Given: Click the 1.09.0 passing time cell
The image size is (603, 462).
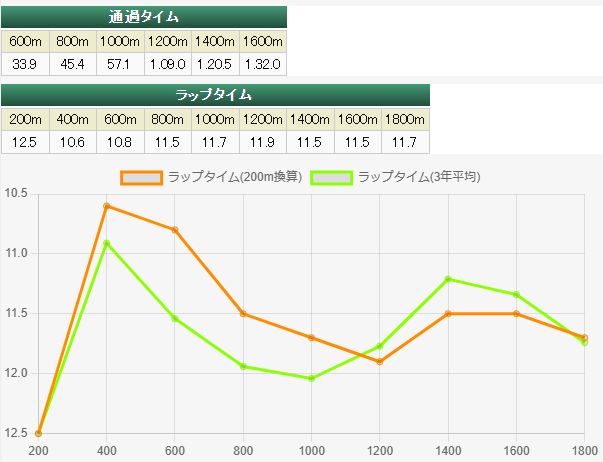Looking at the screenshot, I should click(167, 63).
